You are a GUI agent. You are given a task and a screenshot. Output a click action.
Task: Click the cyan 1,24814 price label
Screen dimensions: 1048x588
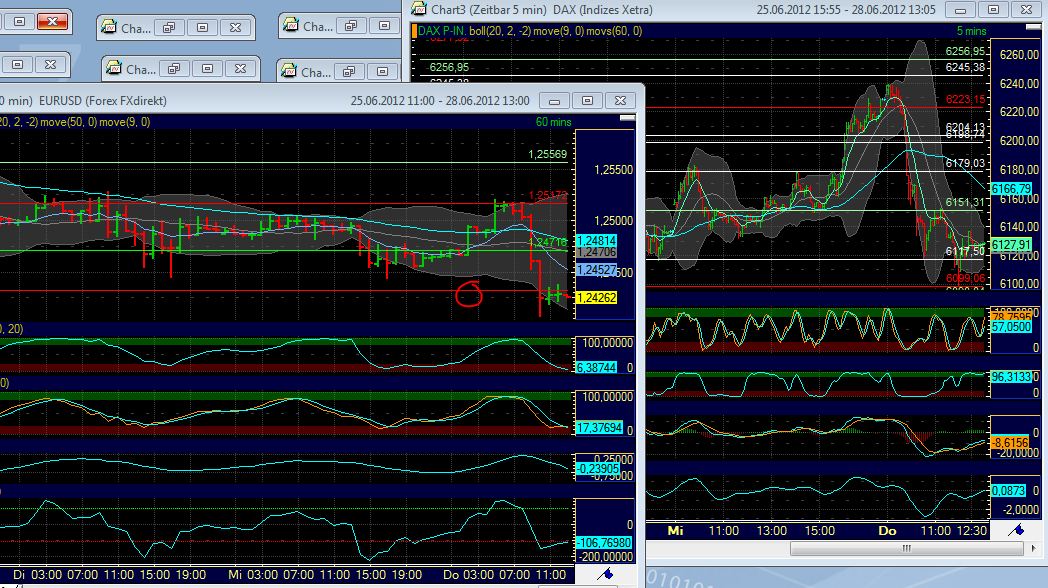pyautogui.click(x=596, y=241)
